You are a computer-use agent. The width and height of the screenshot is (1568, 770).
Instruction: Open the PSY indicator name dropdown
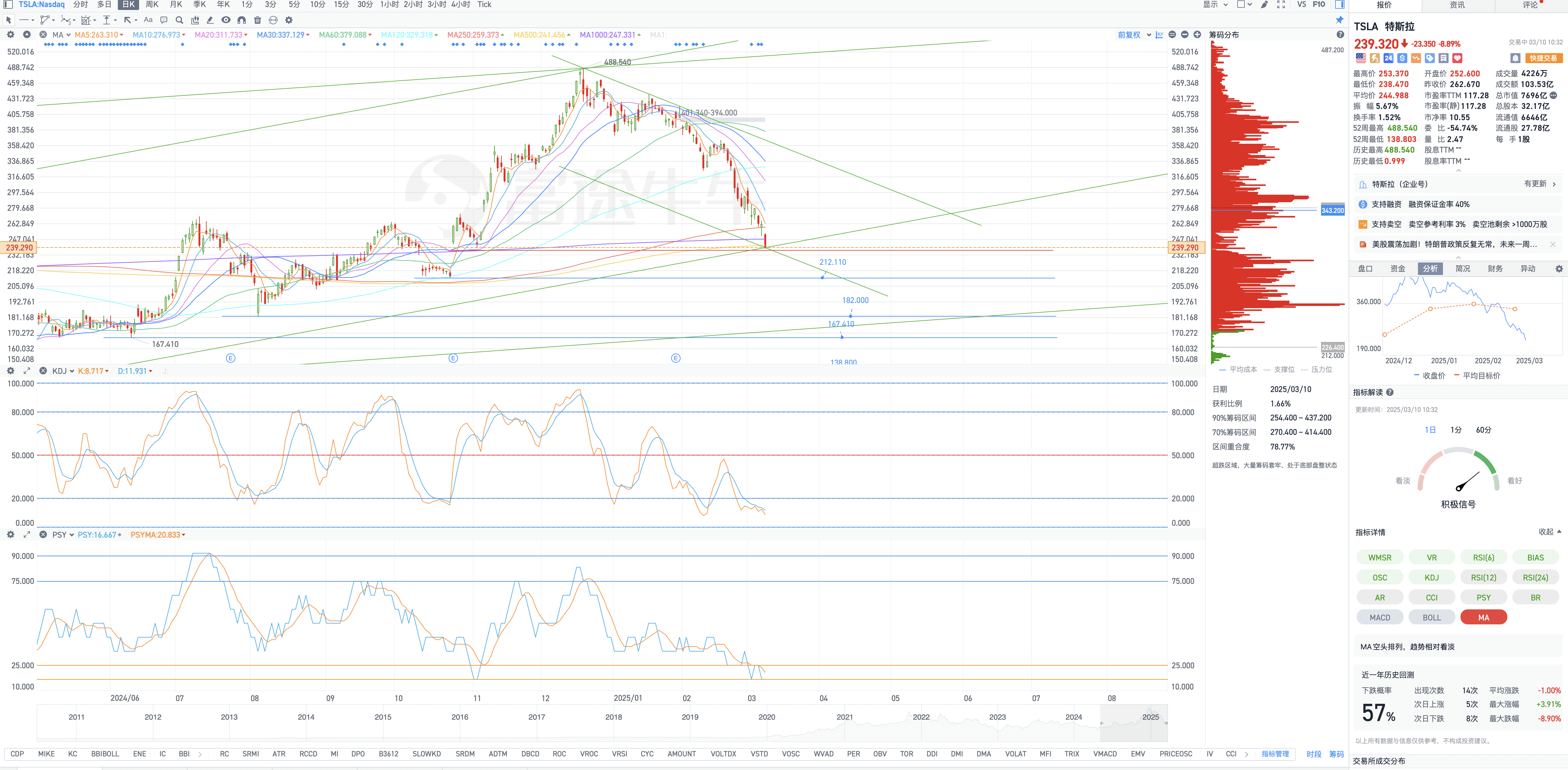63,534
